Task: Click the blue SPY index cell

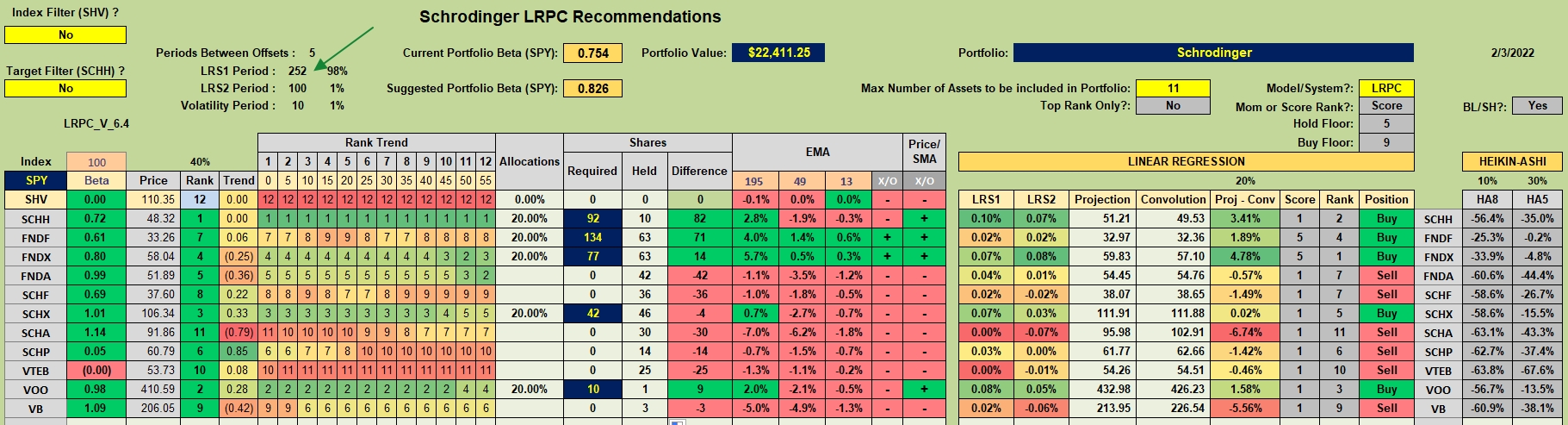Action: 36,180
